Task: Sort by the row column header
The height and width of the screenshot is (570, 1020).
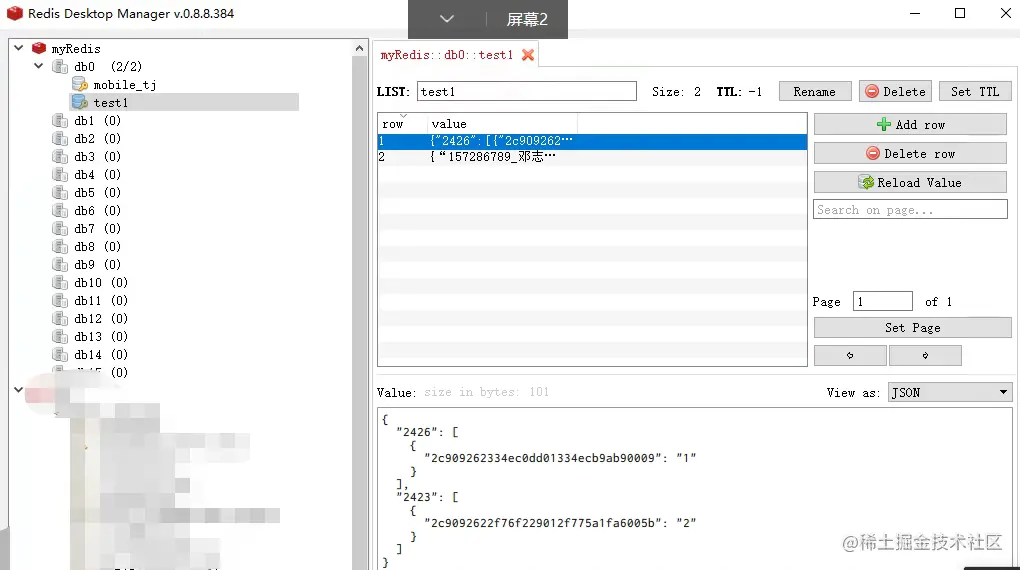Action: click(x=402, y=123)
